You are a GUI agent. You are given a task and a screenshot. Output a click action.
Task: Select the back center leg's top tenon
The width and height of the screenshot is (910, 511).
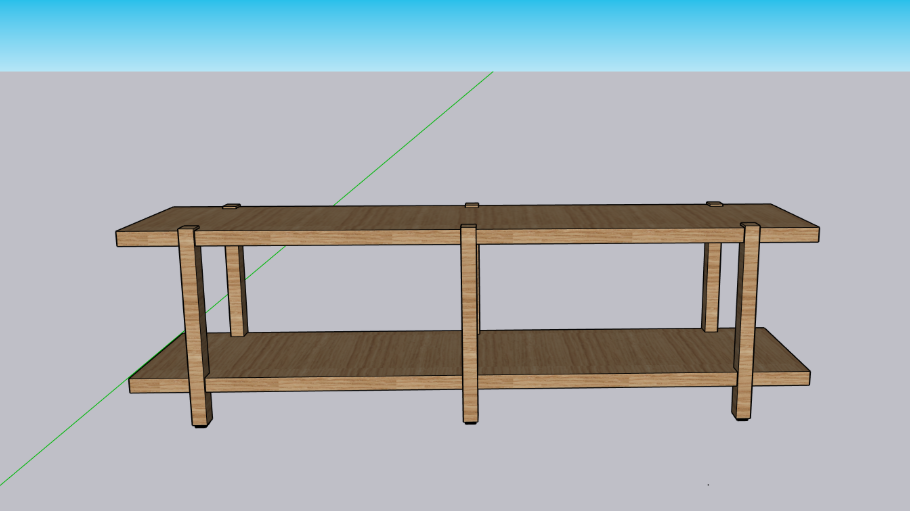tap(472, 205)
